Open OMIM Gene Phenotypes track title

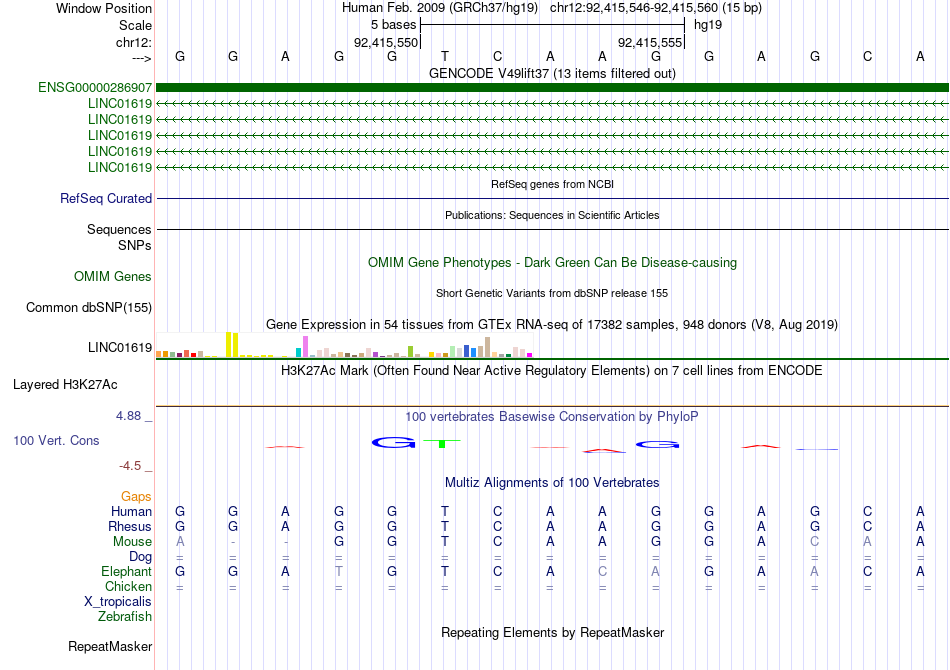pyautogui.click(x=552, y=262)
